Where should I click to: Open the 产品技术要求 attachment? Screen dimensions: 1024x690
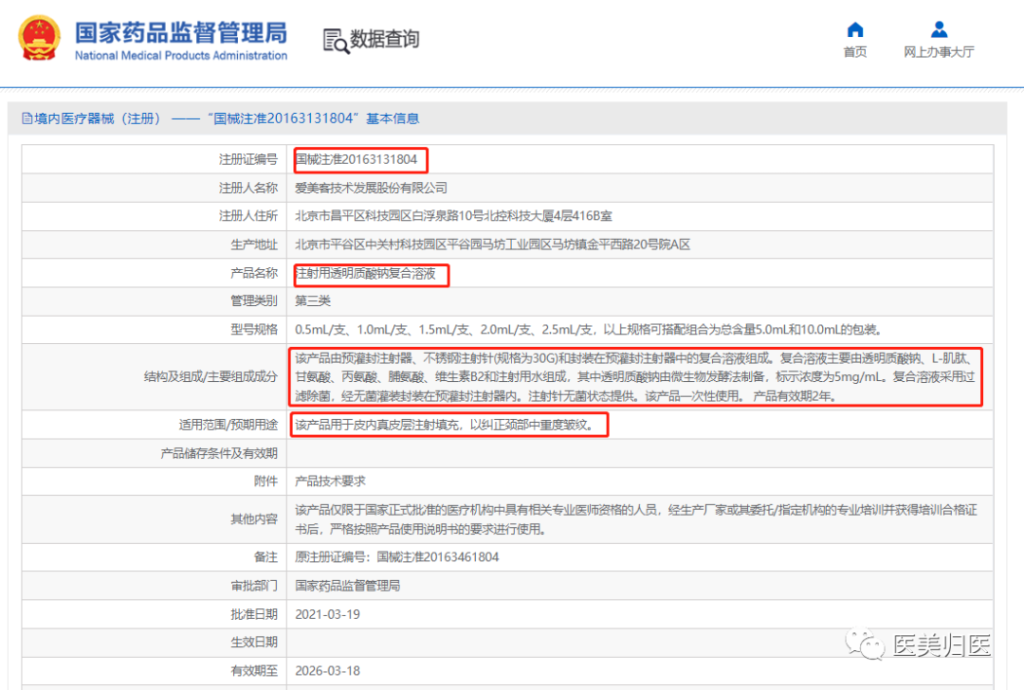[330, 481]
